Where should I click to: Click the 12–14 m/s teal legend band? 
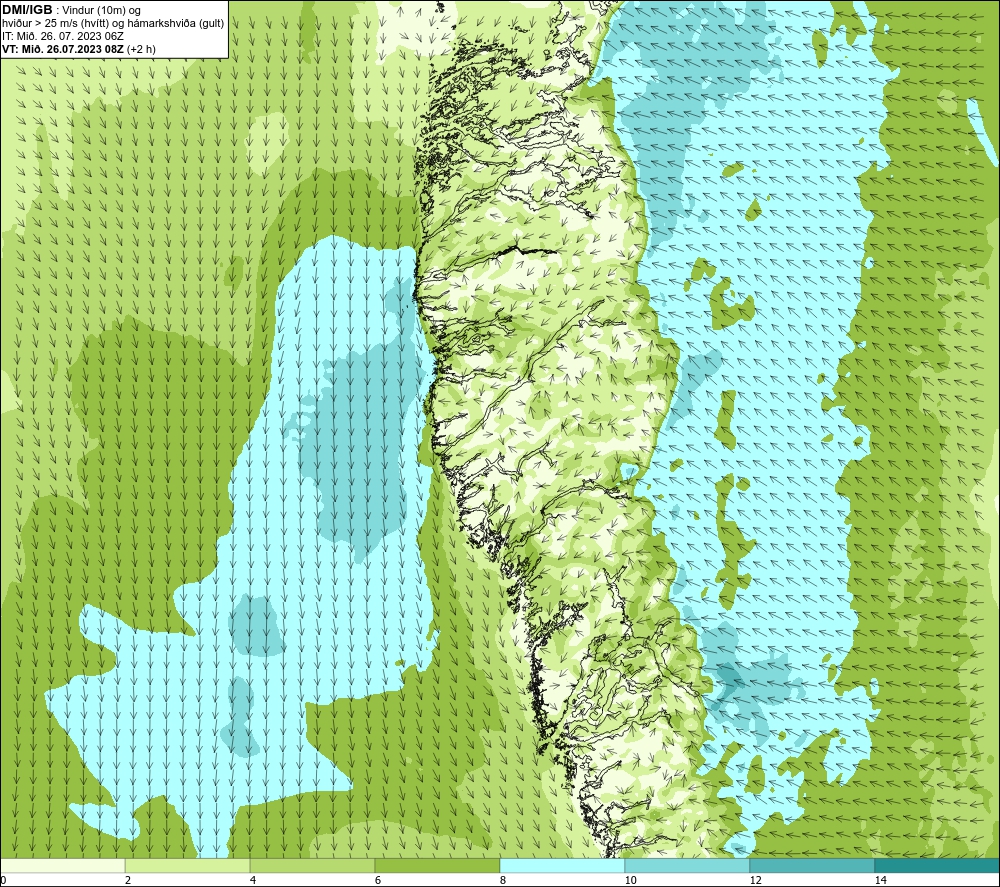point(812,865)
